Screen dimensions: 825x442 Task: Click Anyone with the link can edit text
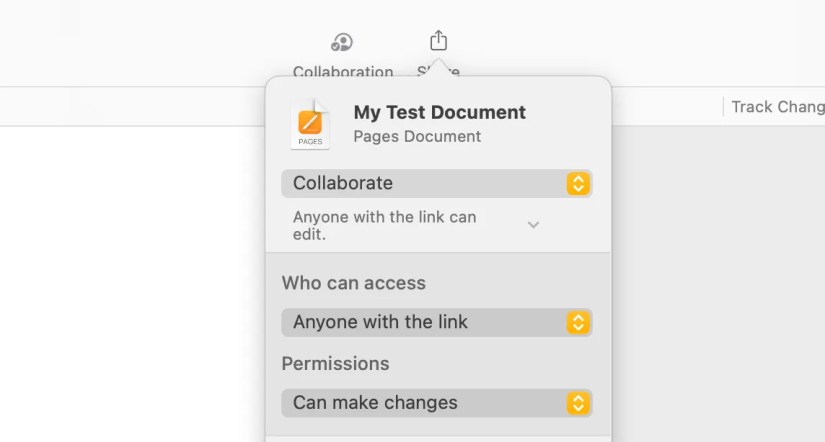pos(384,225)
